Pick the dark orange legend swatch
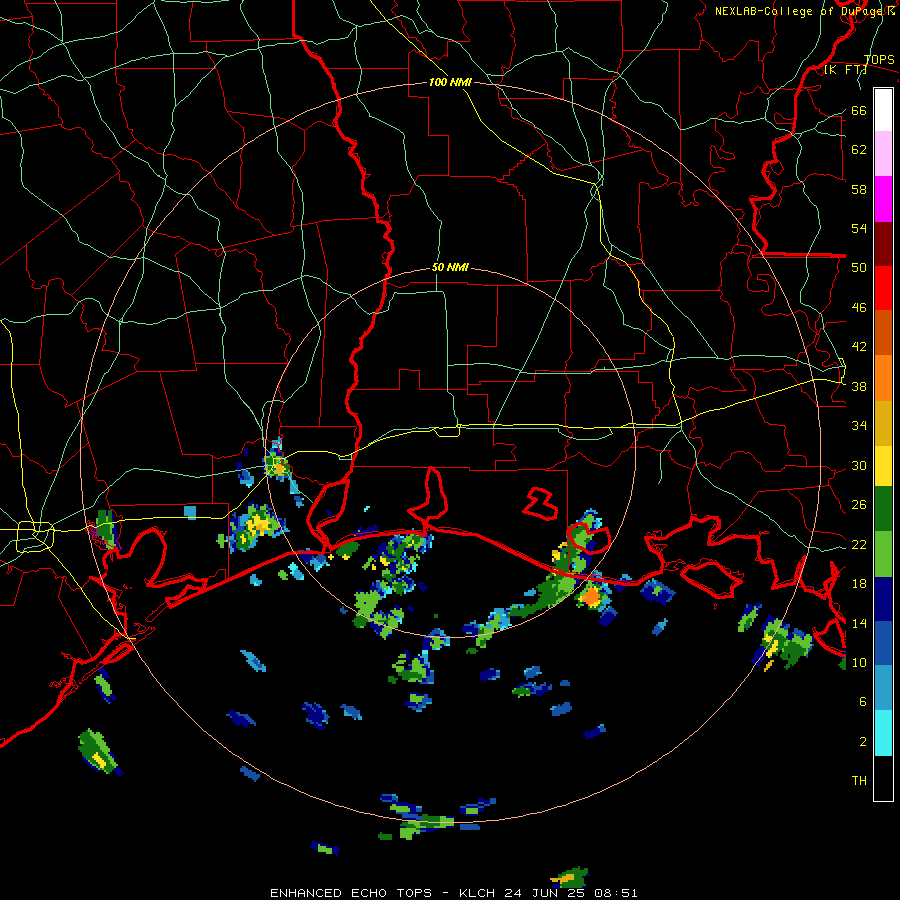Viewport: 900px width, 900px height. [x=883, y=332]
